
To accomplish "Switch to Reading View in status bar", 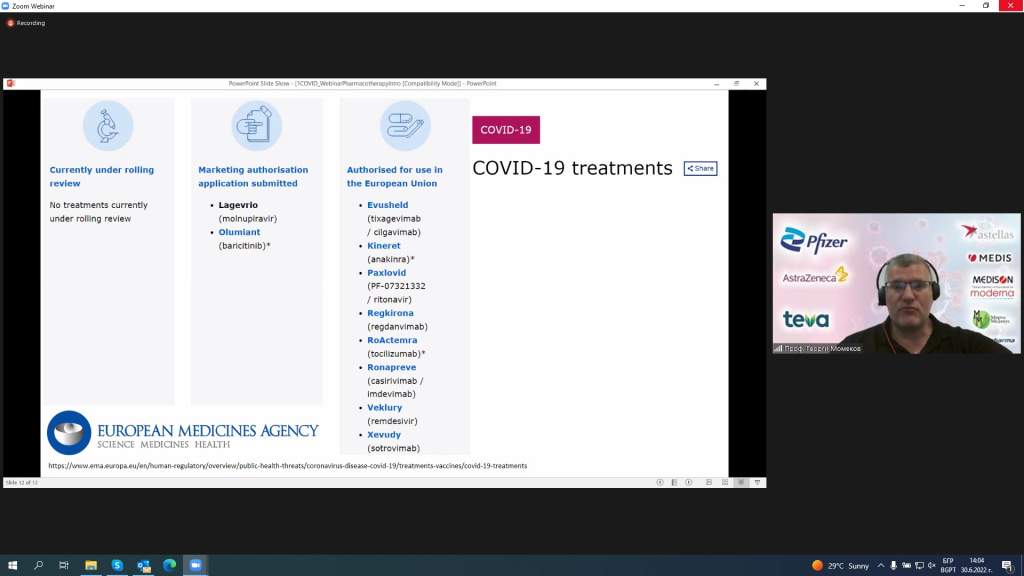I will click(x=741, y=483).
